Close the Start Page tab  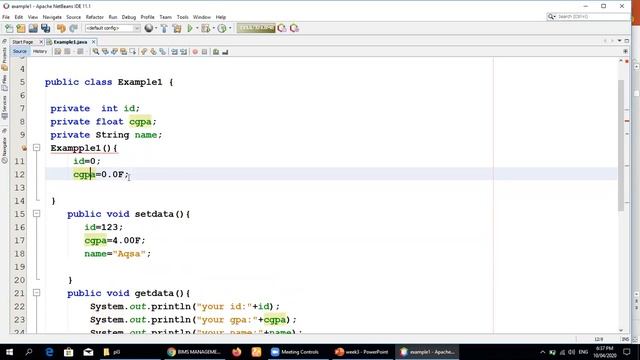[x=41, y=42]
